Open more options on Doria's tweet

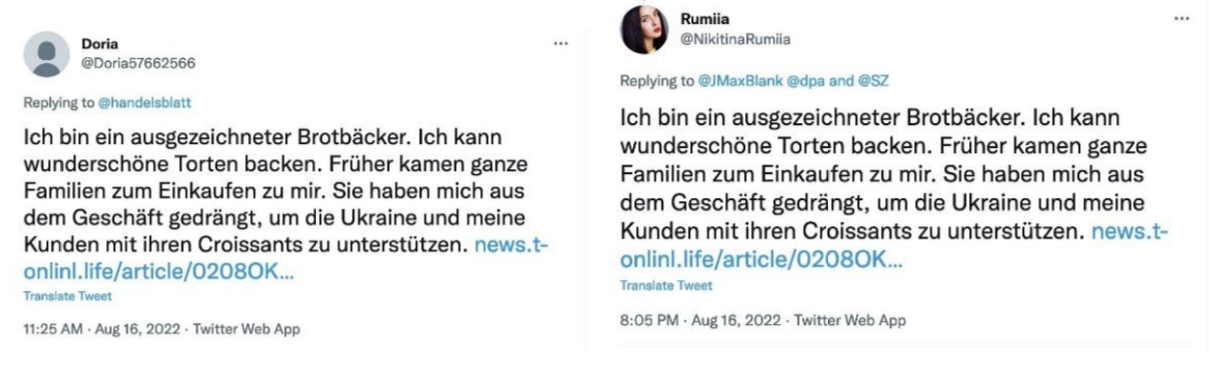pos(561,44)
